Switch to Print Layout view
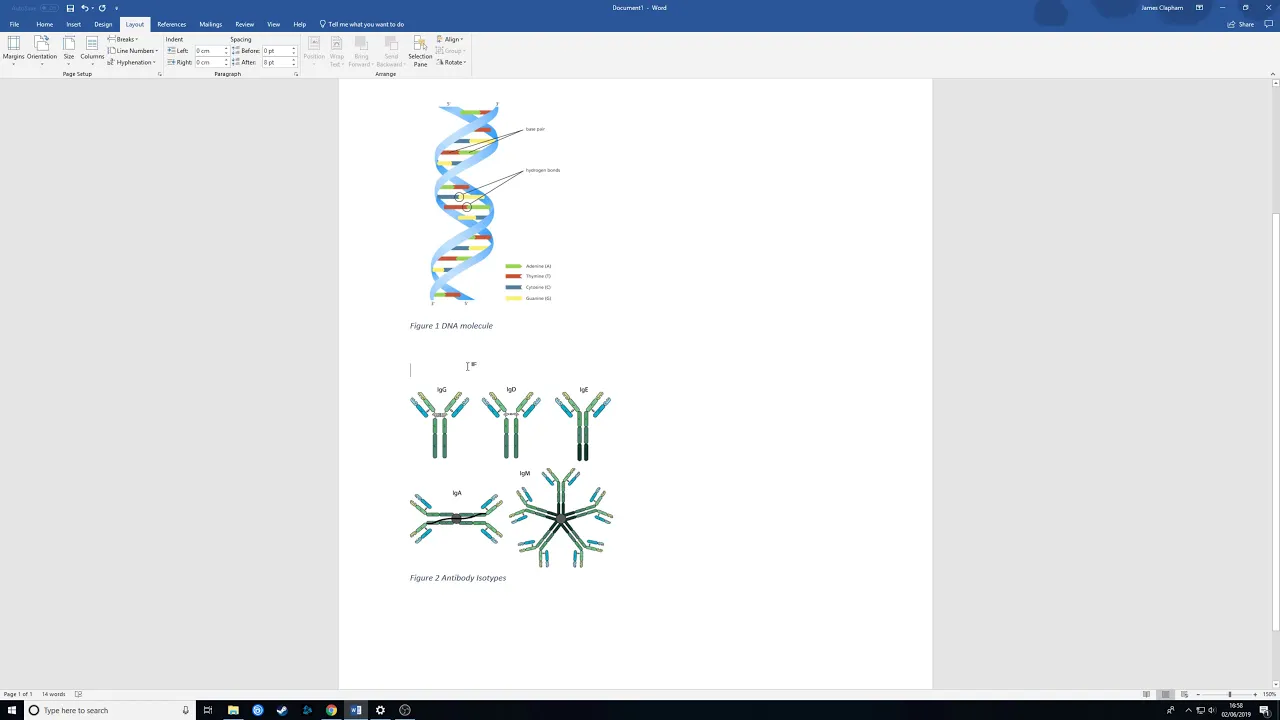The height and width of the screenshot is (720, 1280). pos(1165,694)
